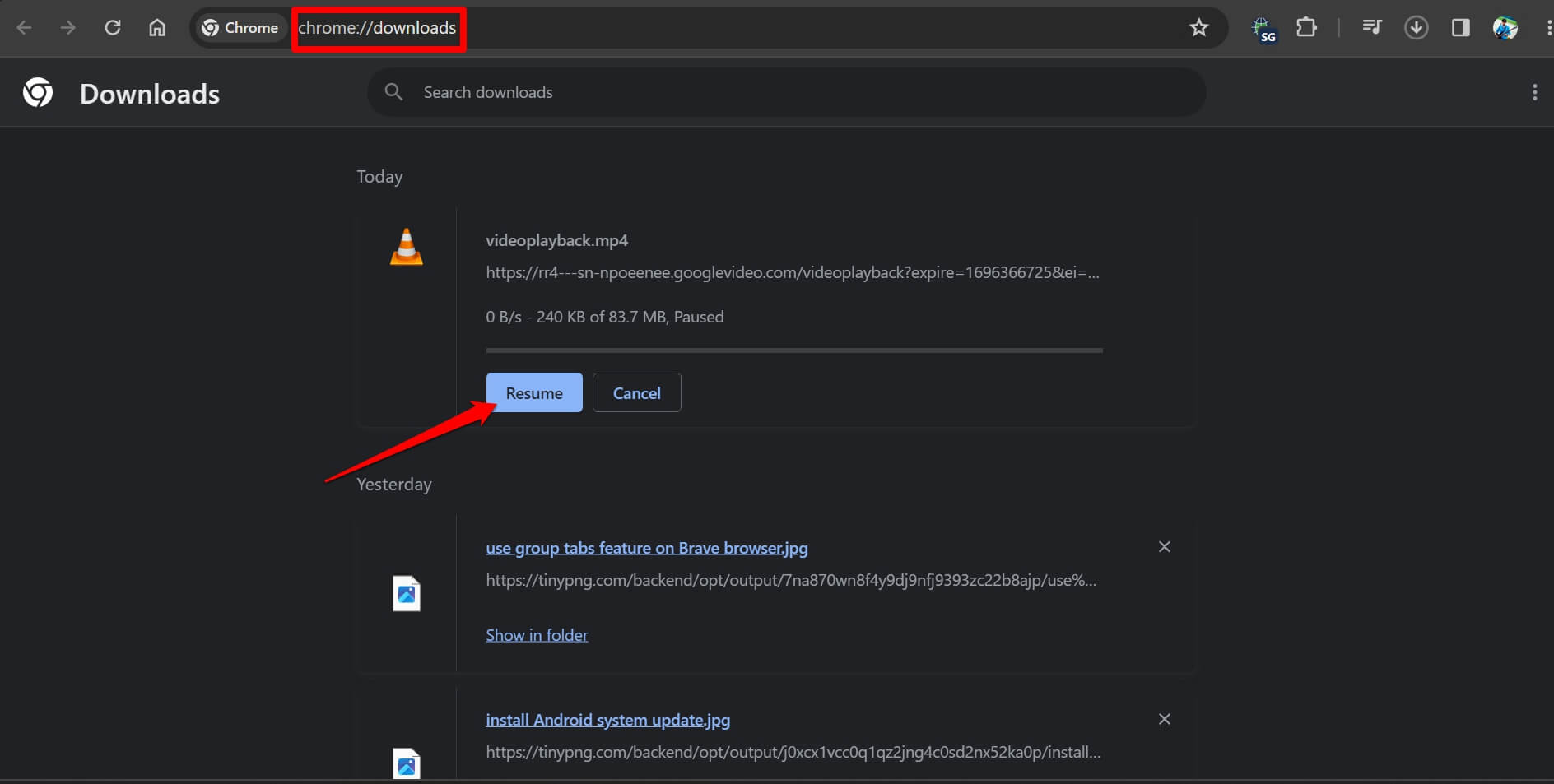Image resolution: width=1554 pixels, height=784 pixels.
Task: Open the Downloads page three-dot menu
Action: (x=1534, y=92)
